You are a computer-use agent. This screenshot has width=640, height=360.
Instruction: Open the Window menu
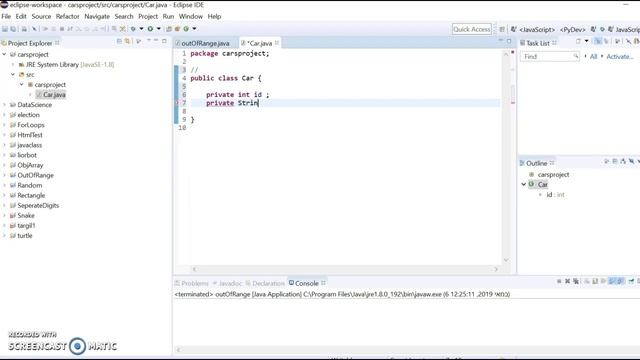click(x=191, y=16)
